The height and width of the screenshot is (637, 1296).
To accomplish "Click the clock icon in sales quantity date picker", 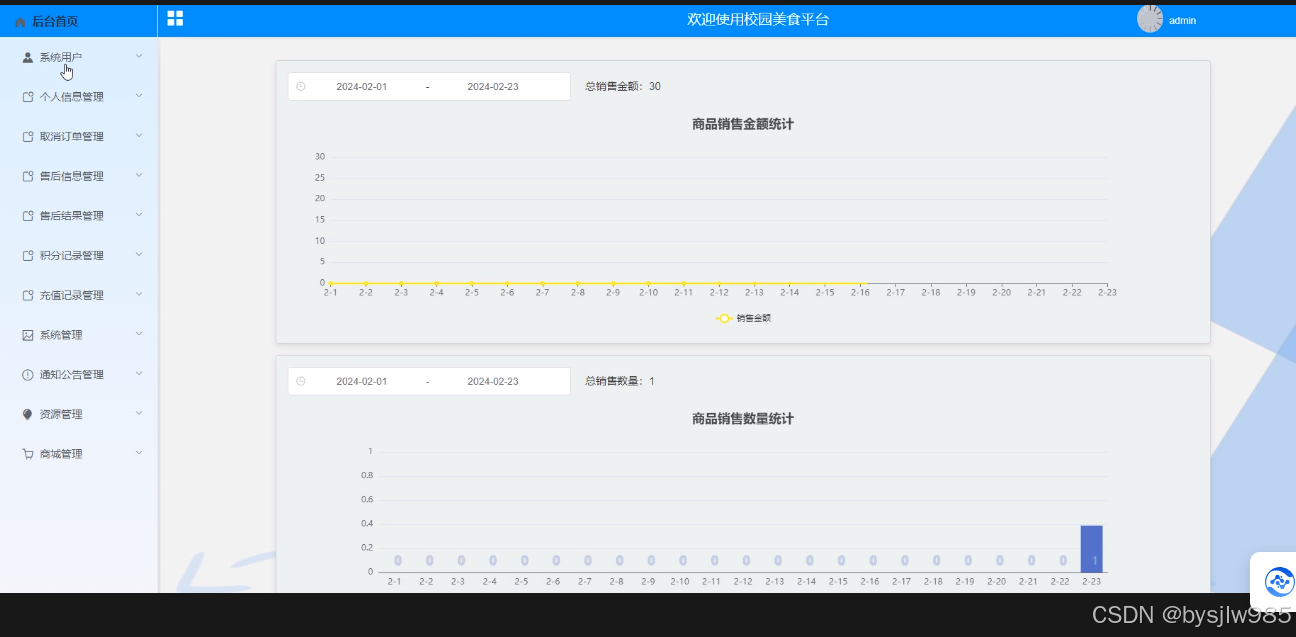I will pyautogui.click(x=301, y=381).
